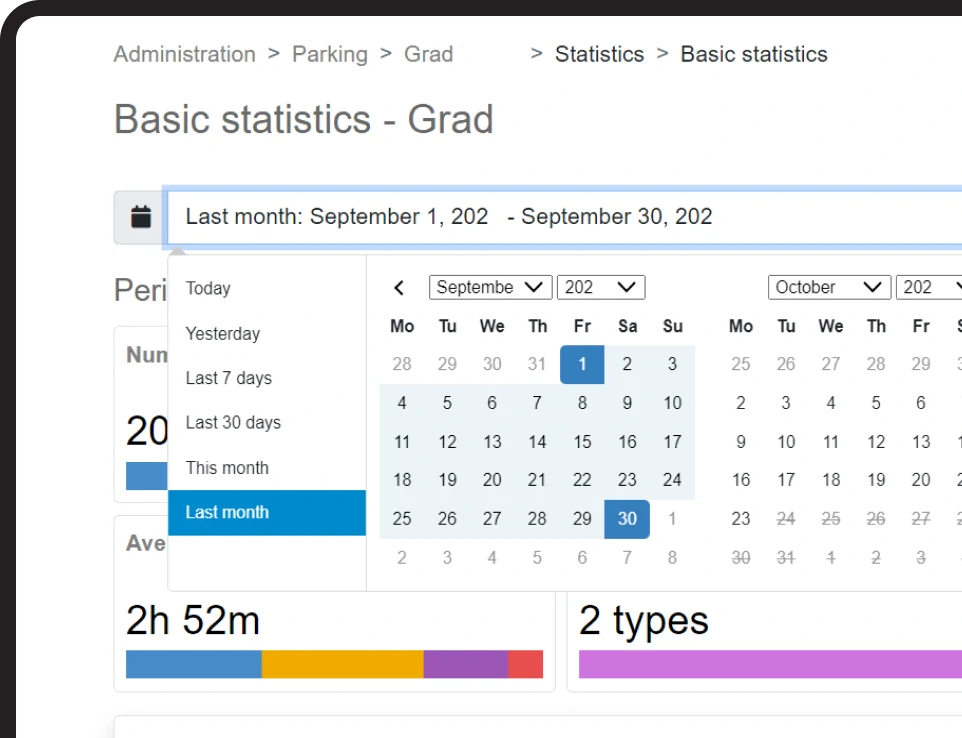Click the orange segment of duration bar
Screen dimensions: 962x738
[343, 664]
